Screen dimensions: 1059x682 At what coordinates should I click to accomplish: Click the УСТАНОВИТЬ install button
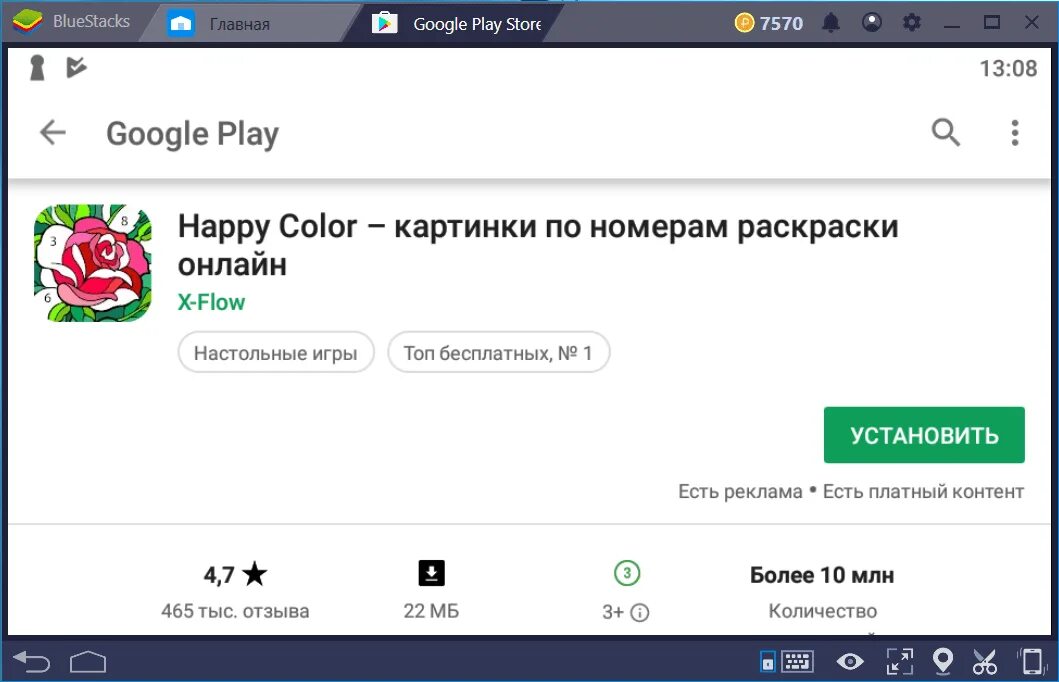click(x=924, y=435)
